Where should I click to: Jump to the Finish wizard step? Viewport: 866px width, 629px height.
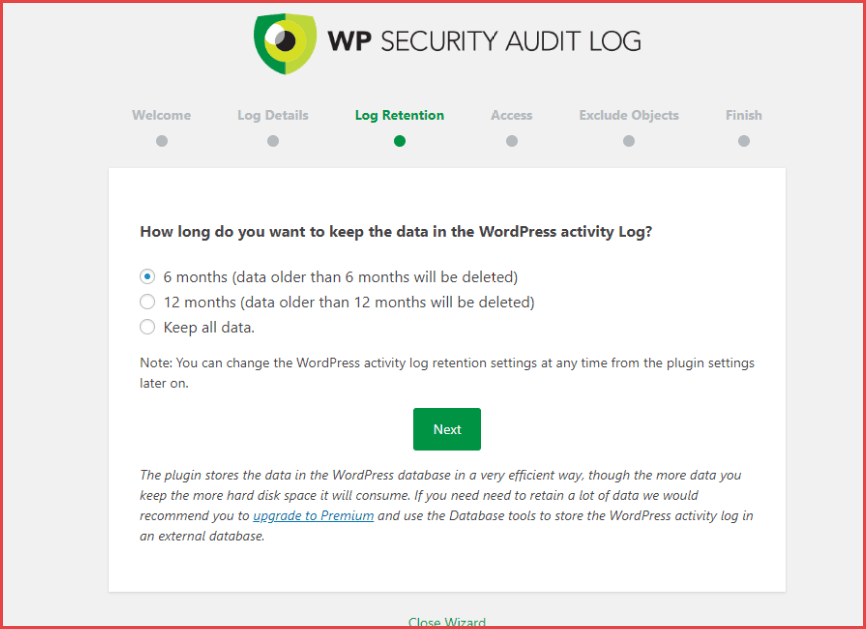click(x=744, y=115)
